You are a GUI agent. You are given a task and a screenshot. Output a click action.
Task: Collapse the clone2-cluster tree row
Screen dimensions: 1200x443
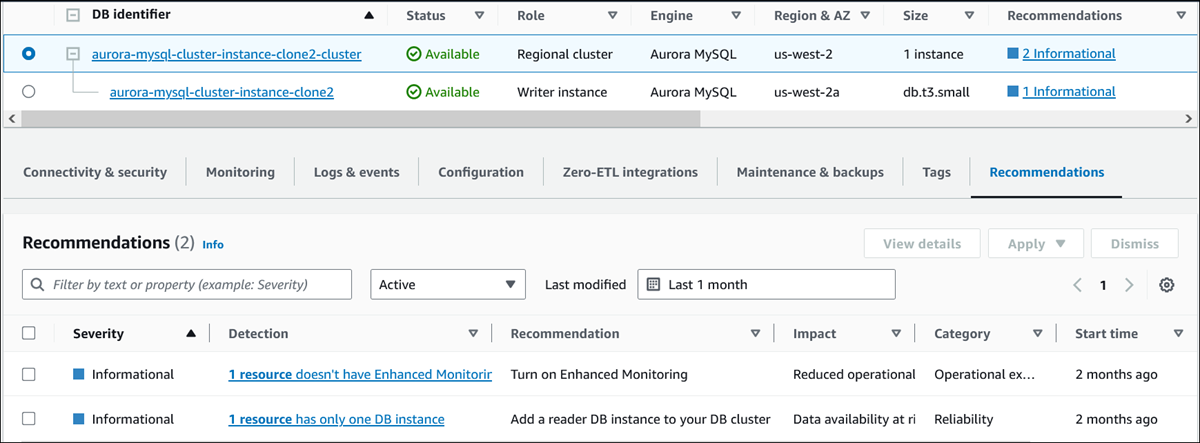click(73, 54)
